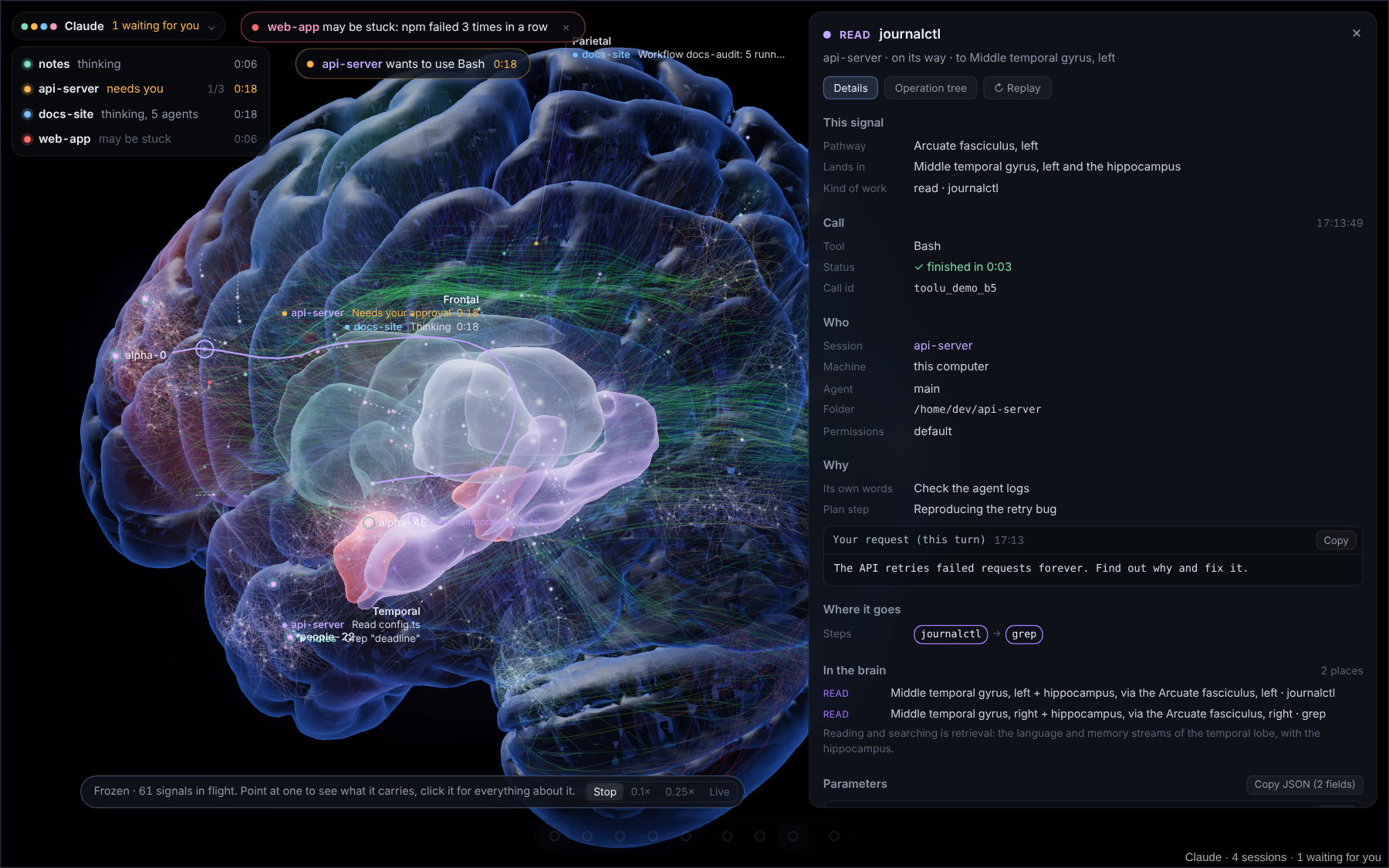The width and height of the screenshot is (1389, 868).
Task: Open the web-app 'may be stuck' session row
Action: tap(140, 139)
